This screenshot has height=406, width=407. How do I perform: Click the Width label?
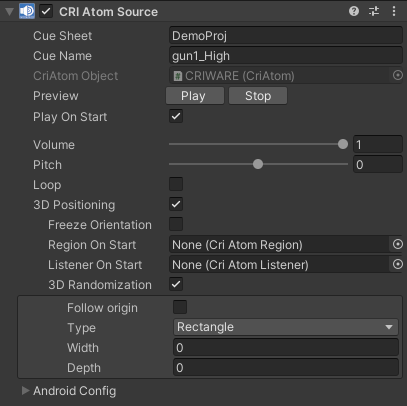point(83,348)
